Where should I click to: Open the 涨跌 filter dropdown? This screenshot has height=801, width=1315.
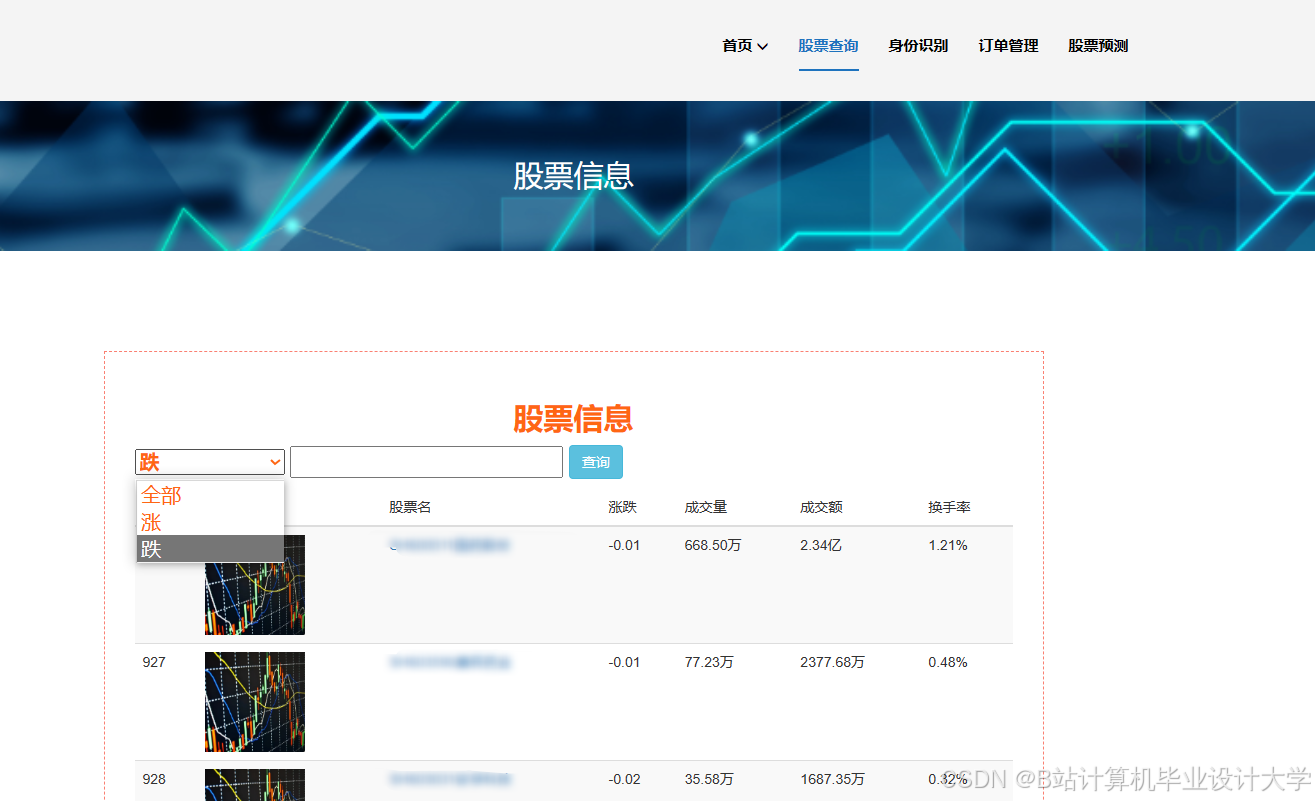(209, 461)
